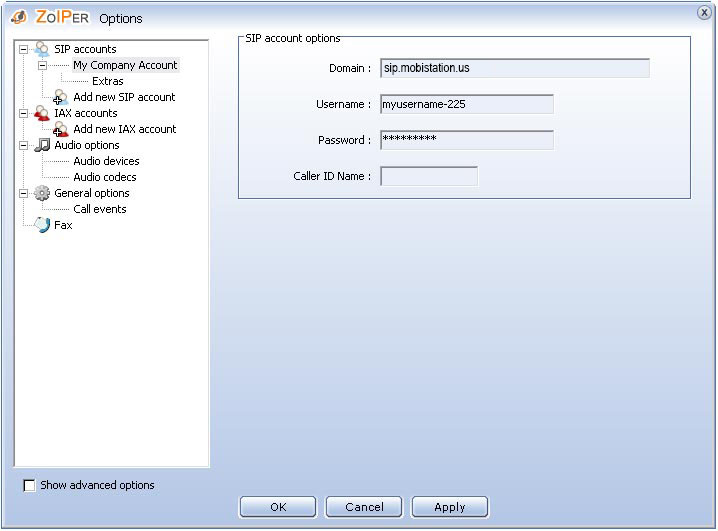Select Audio options label in tree
The width and height of the screenshot is (718, 531).
tap(87, 145)
